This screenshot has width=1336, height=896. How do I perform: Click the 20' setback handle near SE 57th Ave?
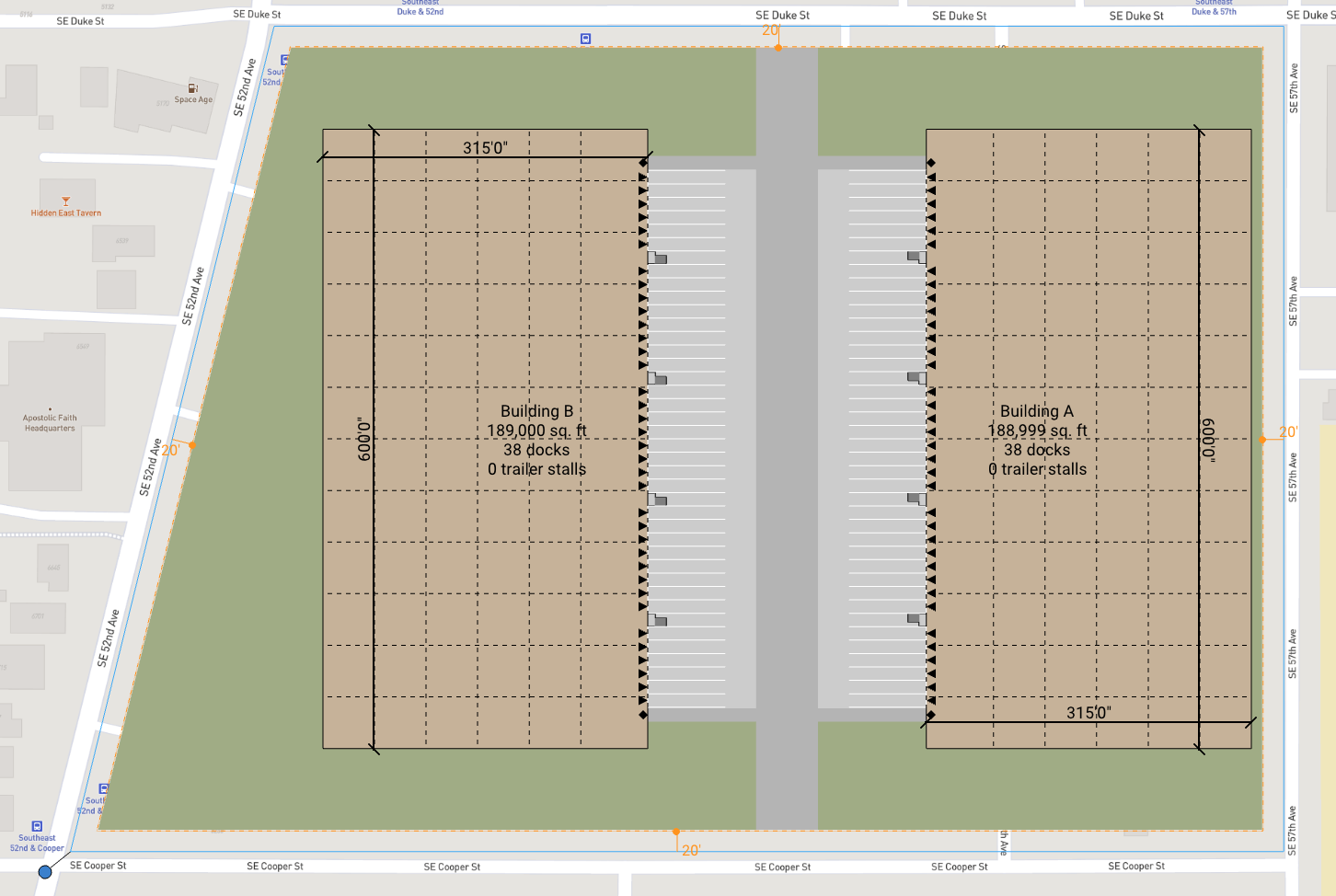[x=1262, y=439]
